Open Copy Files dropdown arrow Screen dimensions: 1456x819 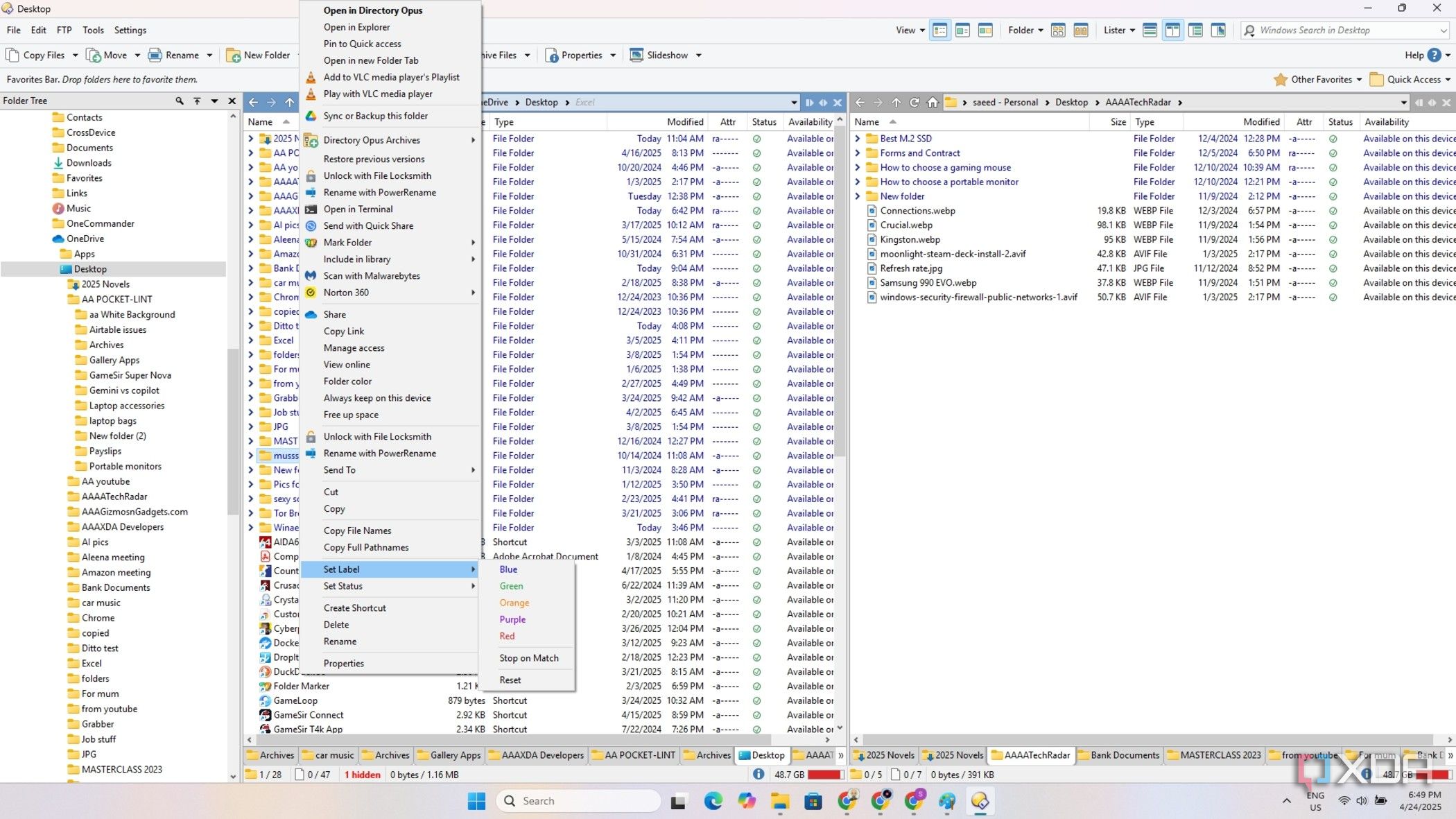tap(76, 55)
